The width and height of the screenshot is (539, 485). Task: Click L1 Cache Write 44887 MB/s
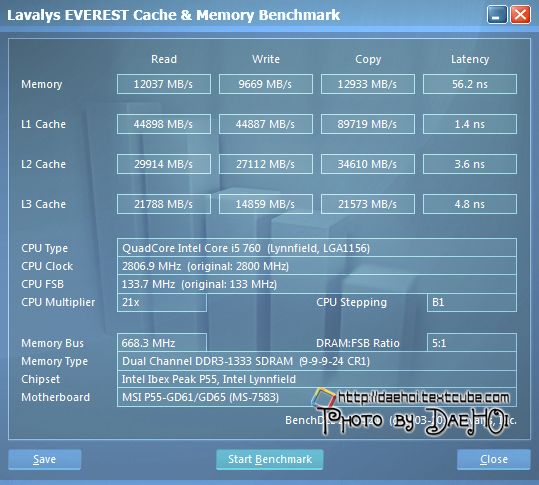point(266,124)
